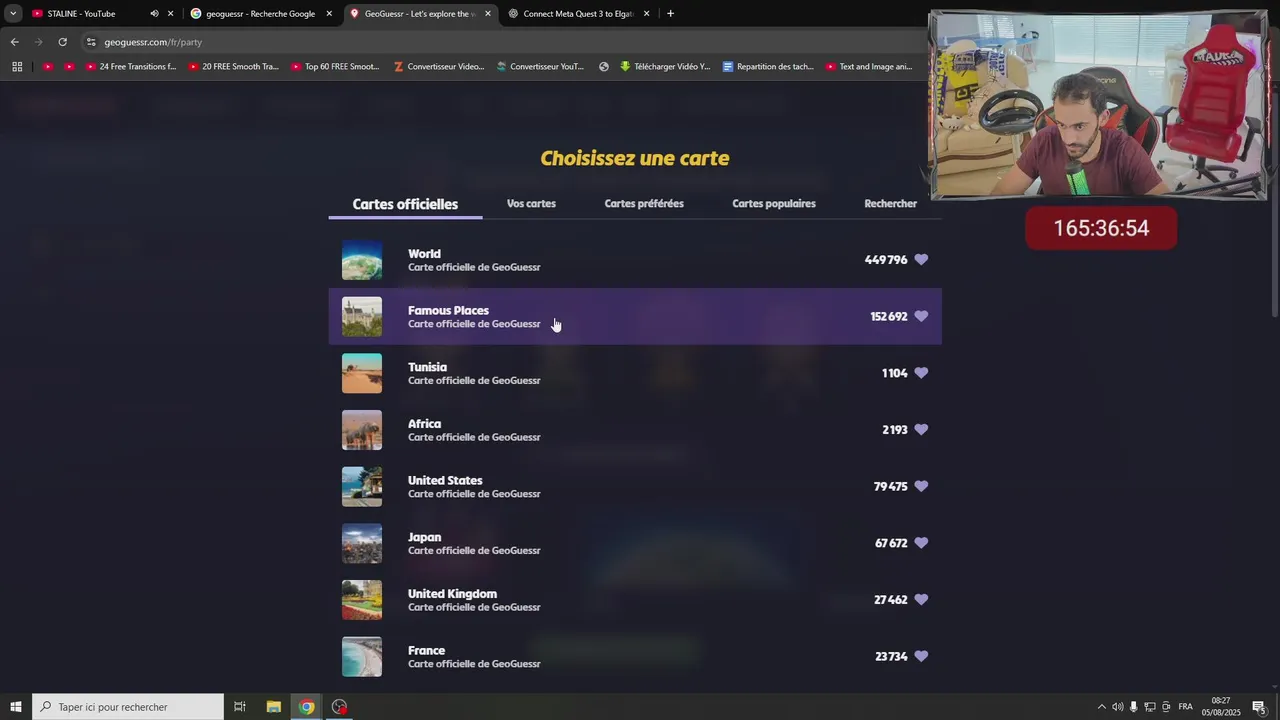1280x720 pixels.
Task: Open the Famous Places castle thumbnail
Action: click(362, 316)
